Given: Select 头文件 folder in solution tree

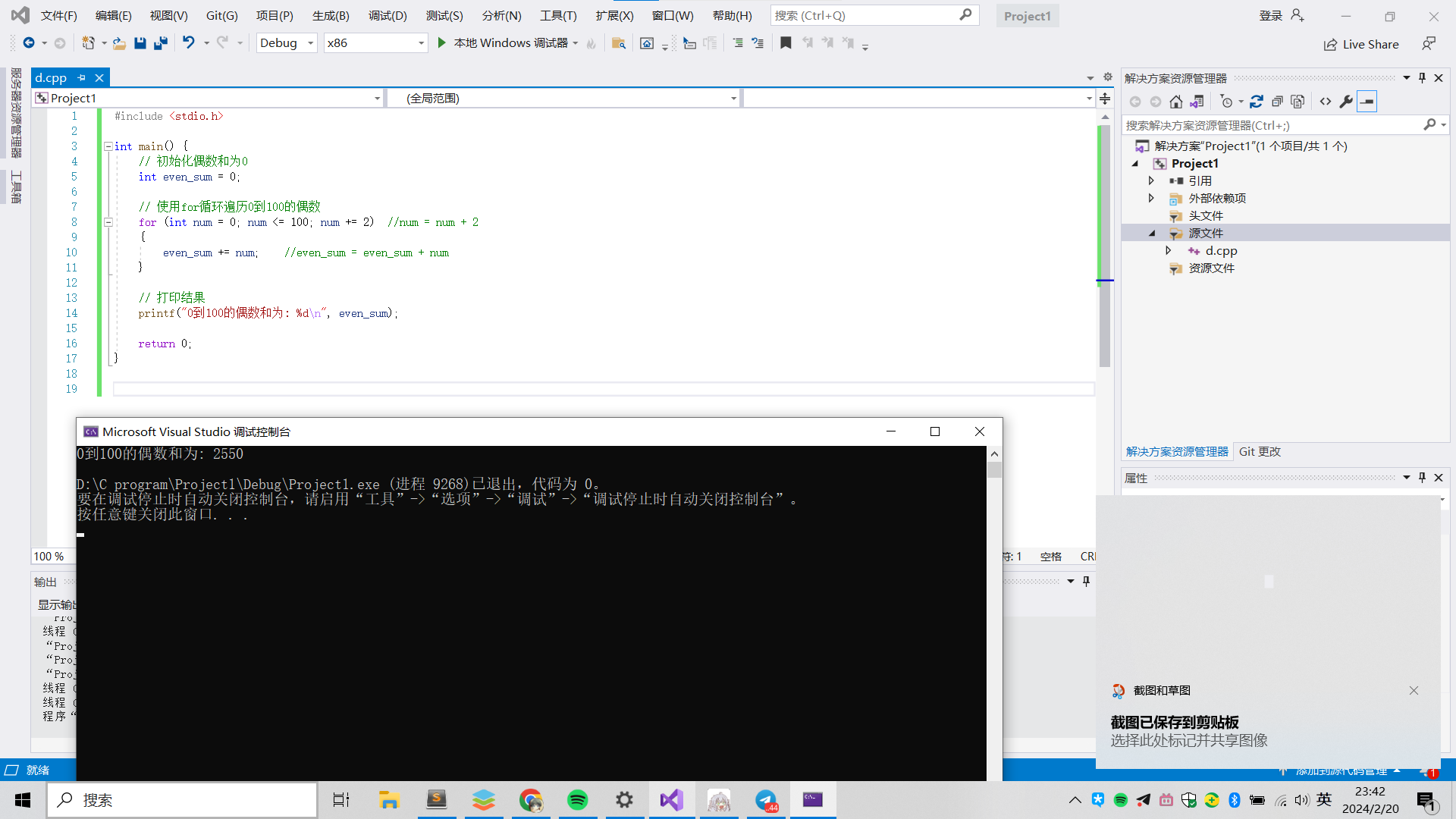Looking at the screenshot, I should 1205,215.
